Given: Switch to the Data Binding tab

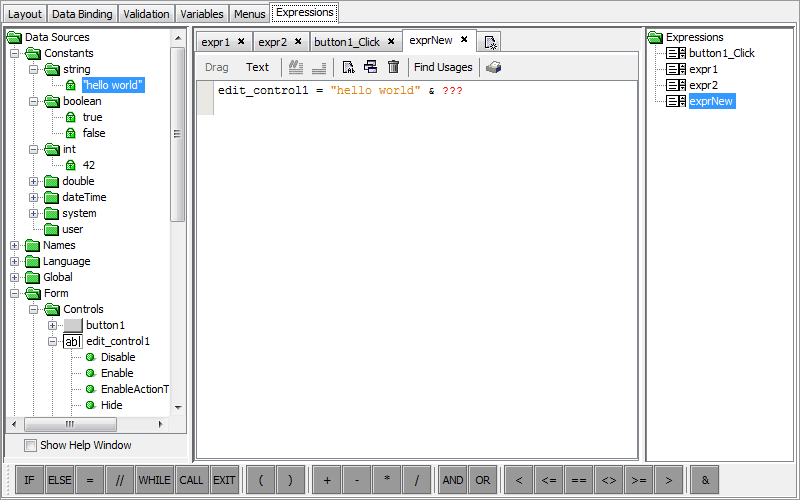Looking at the screenshot, I should pos(82,14).
